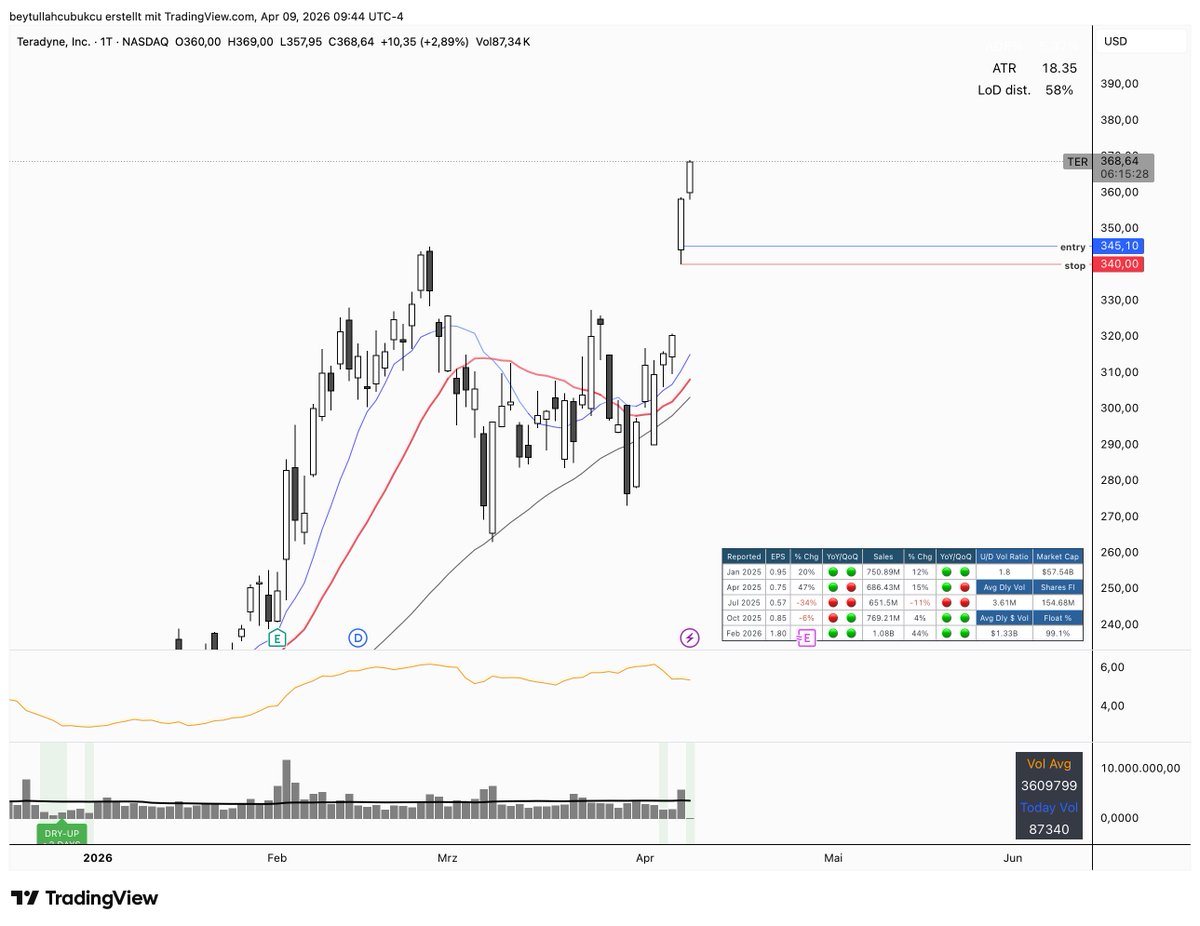Click the Teradyne, Inc. symbol title
The height and width of the screenshot is (926, 1200).
coord(56,41)
